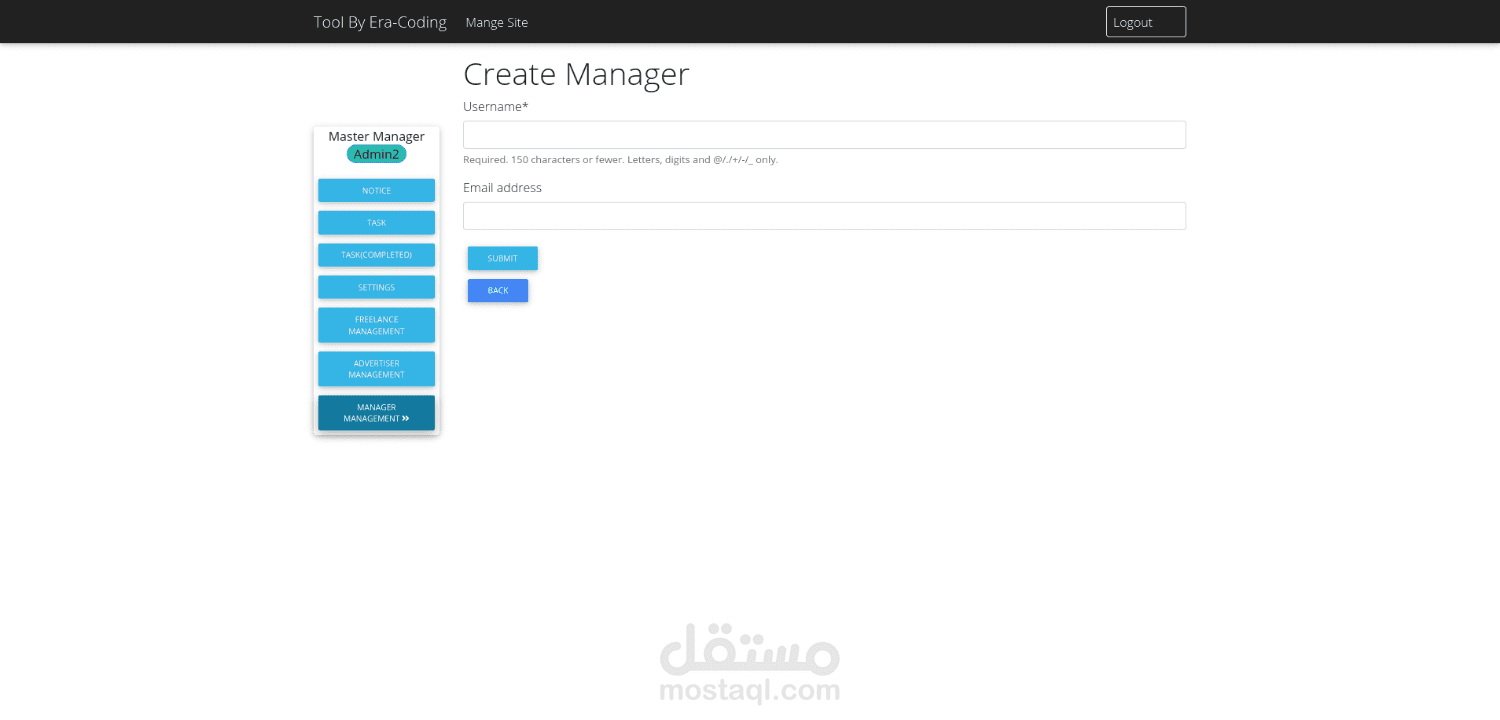Click the Logout button
The image size is (1500, 720).
pyautogui.click(x=1145, y=22)
